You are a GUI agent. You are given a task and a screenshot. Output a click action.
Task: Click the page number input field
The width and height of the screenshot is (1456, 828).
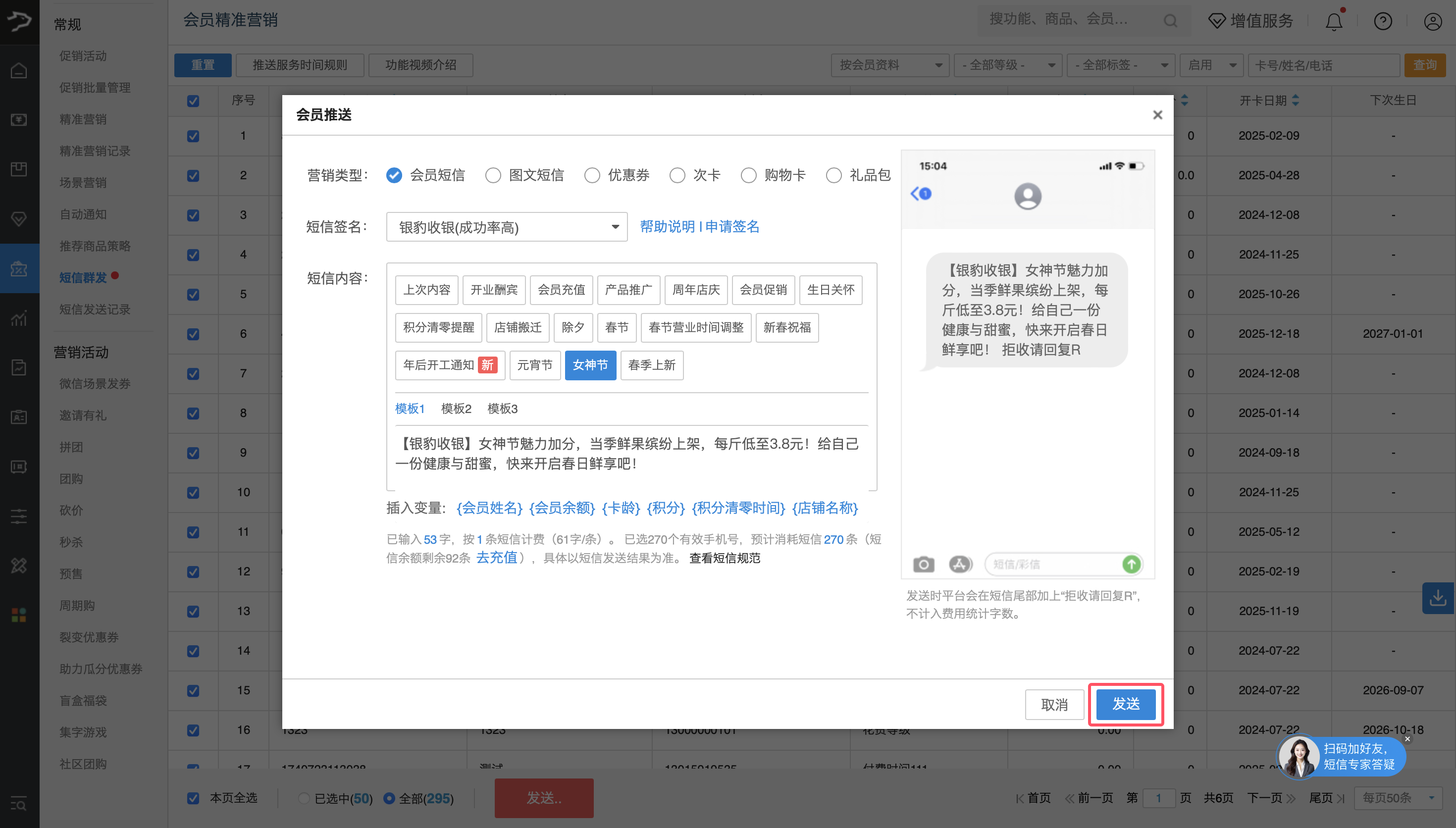(1159, 797)
